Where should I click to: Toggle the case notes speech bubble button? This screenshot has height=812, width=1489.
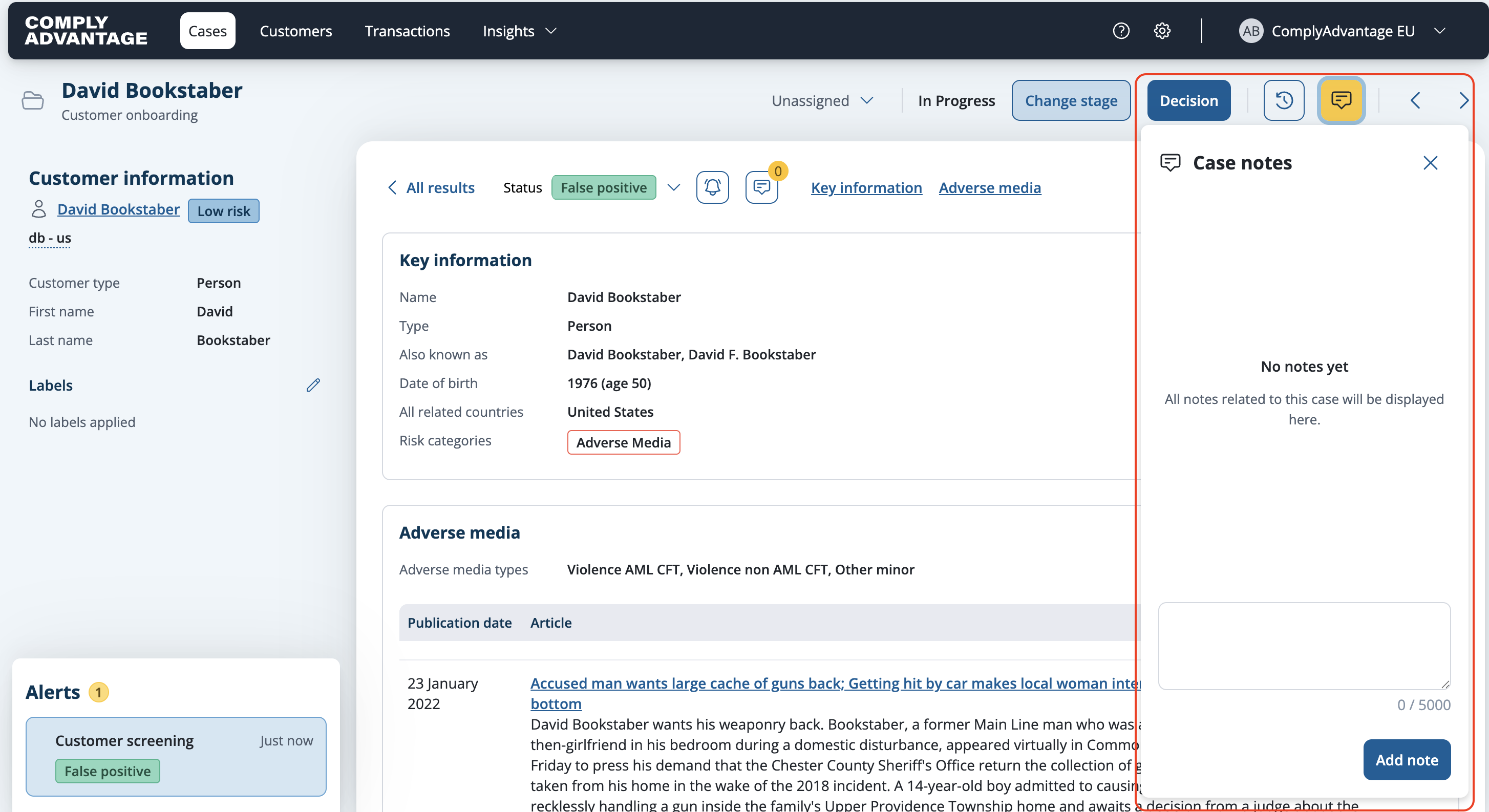click(x=1341, y=100)
